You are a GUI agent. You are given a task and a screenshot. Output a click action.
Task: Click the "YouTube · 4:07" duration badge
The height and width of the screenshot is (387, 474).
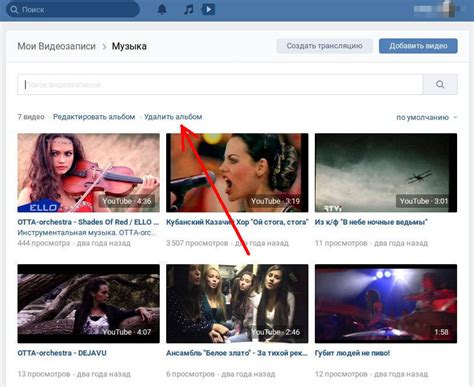127,332
